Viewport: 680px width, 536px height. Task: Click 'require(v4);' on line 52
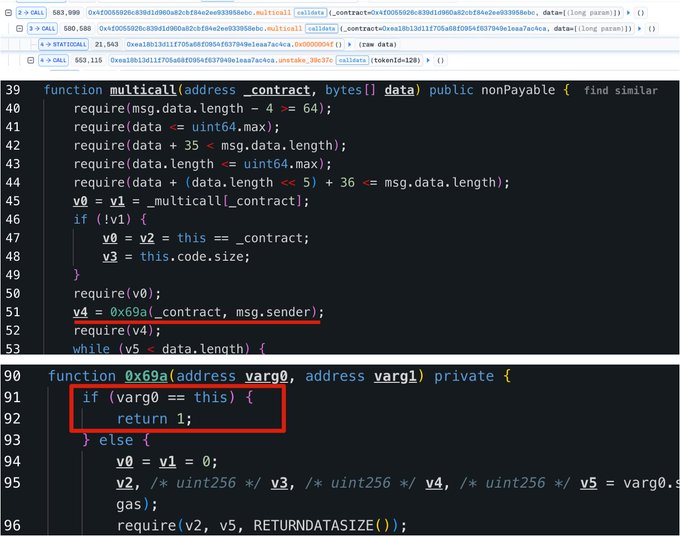117,331
